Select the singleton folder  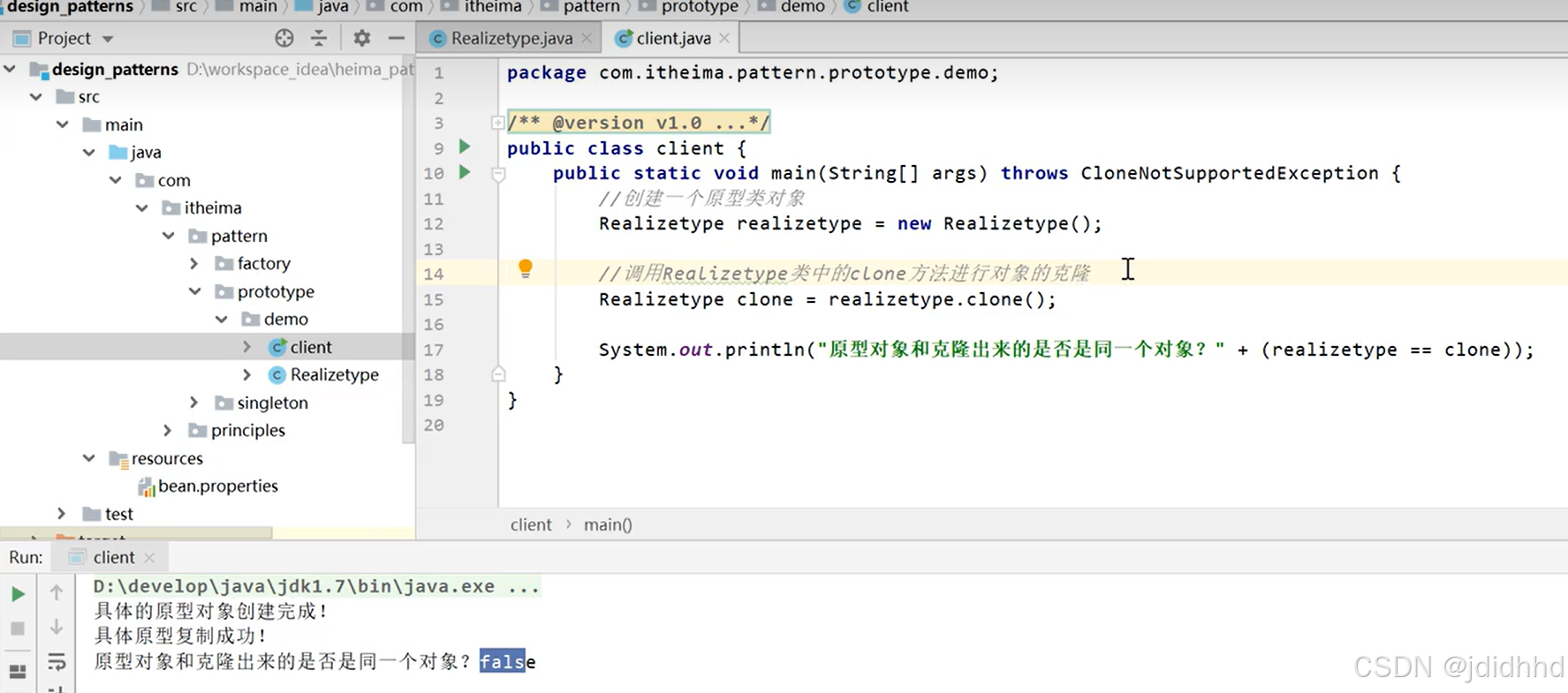272,403
